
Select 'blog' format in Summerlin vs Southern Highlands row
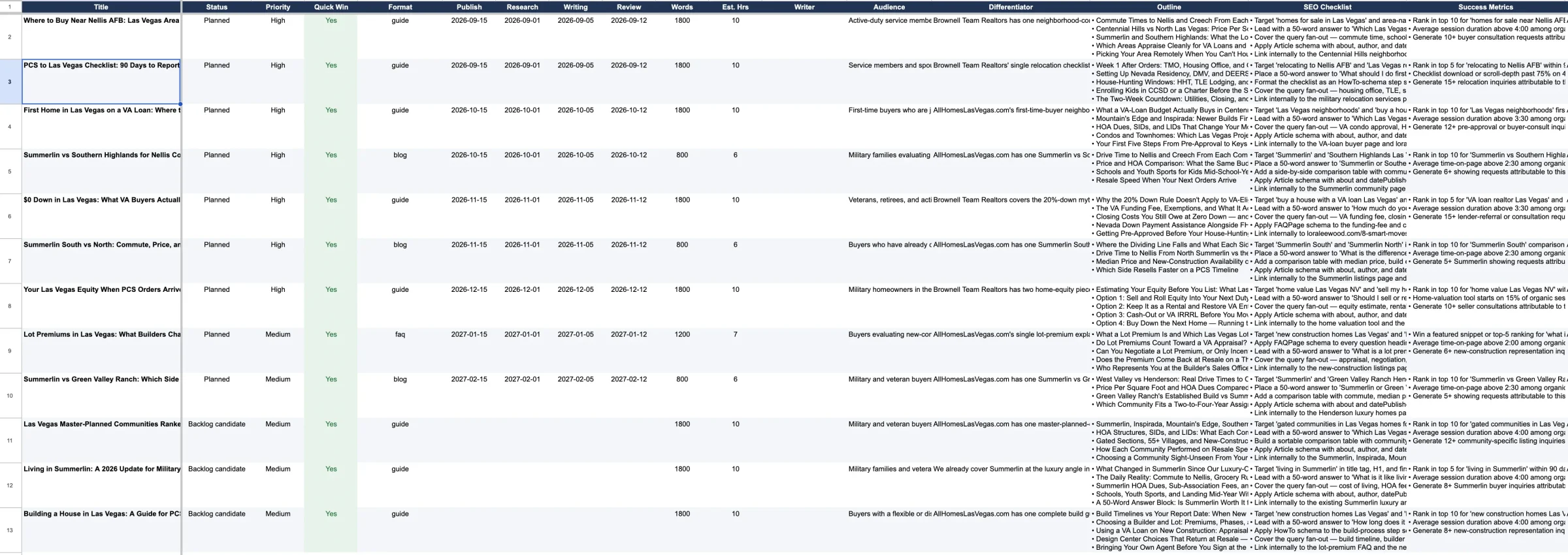(x=400, y=155)
